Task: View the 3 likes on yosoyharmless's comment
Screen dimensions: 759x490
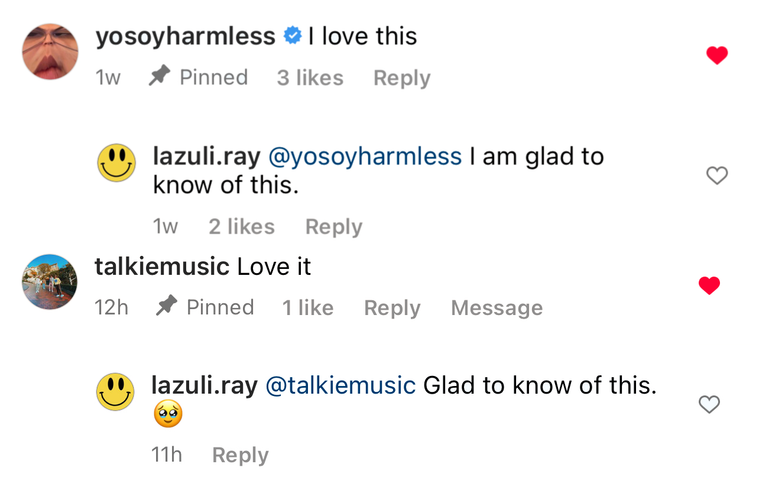Action: (x=310, y=78)
